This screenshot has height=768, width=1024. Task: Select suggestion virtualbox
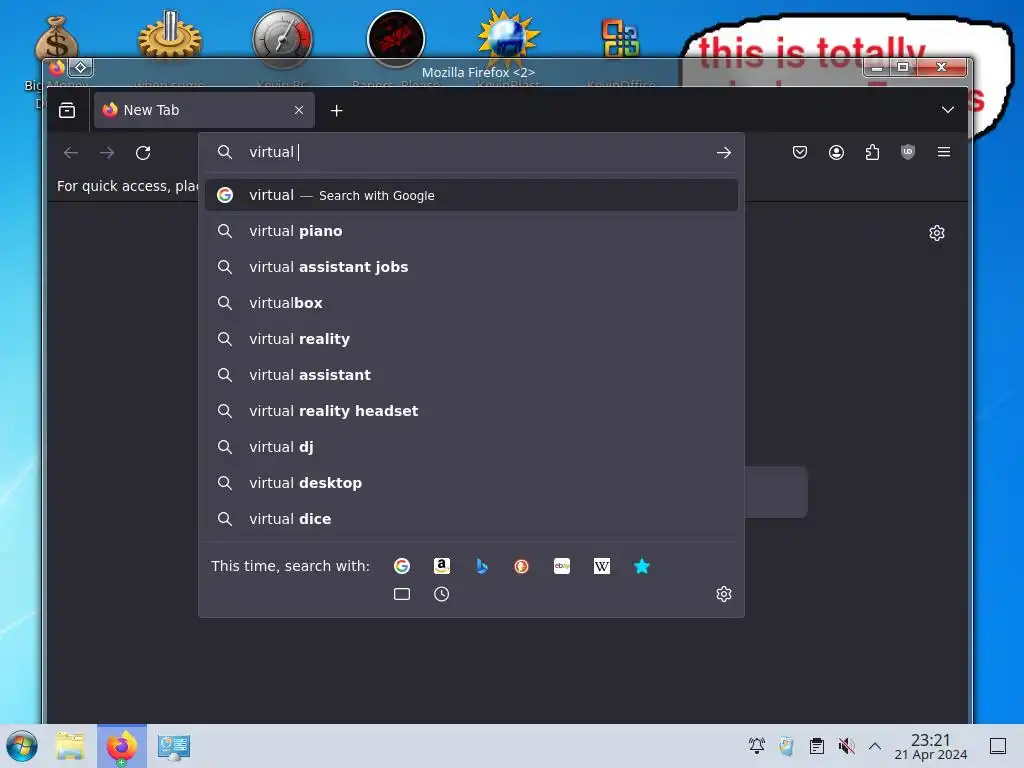coord(472,303)
